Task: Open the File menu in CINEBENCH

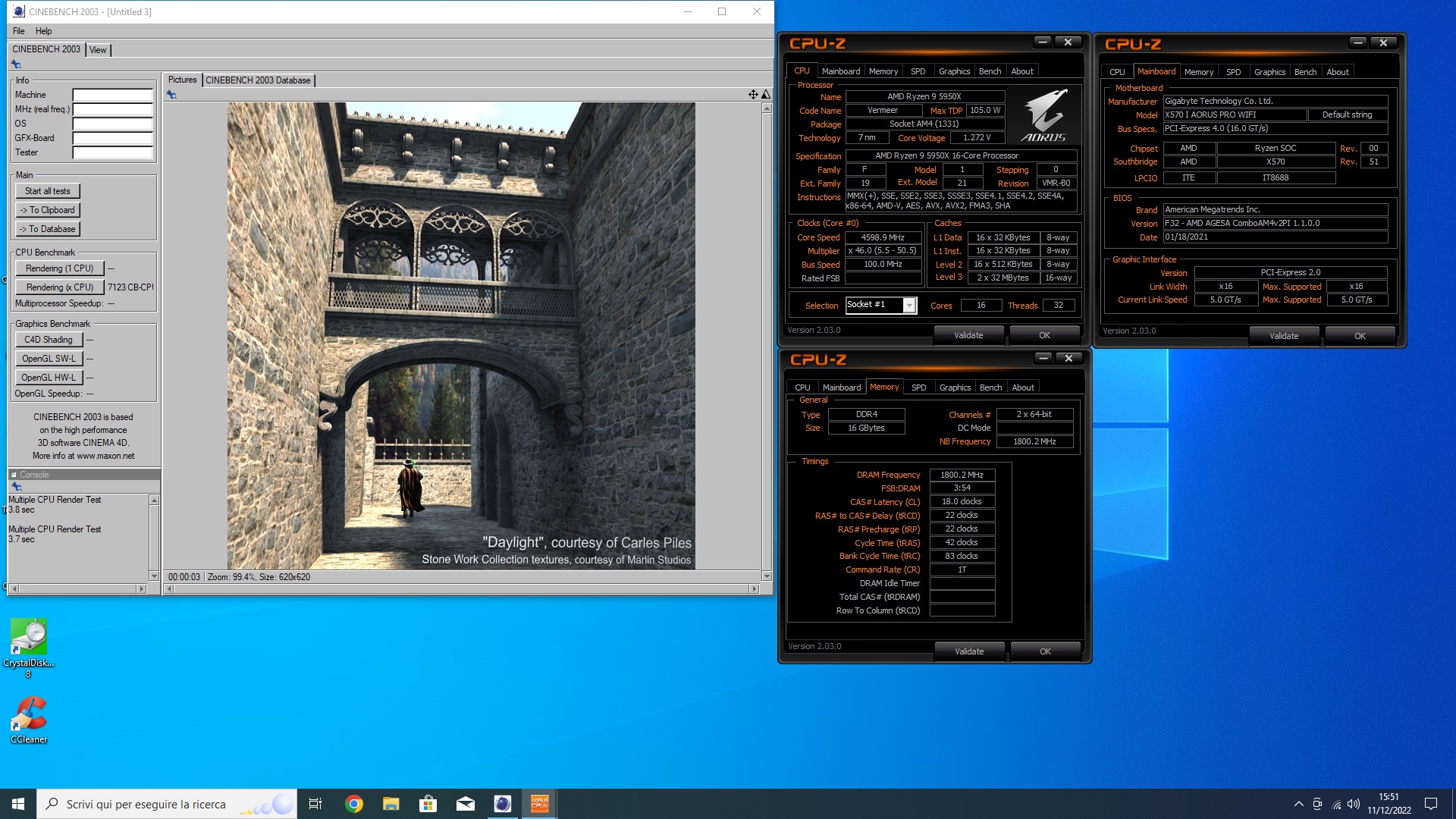Action: click(19, 31)
